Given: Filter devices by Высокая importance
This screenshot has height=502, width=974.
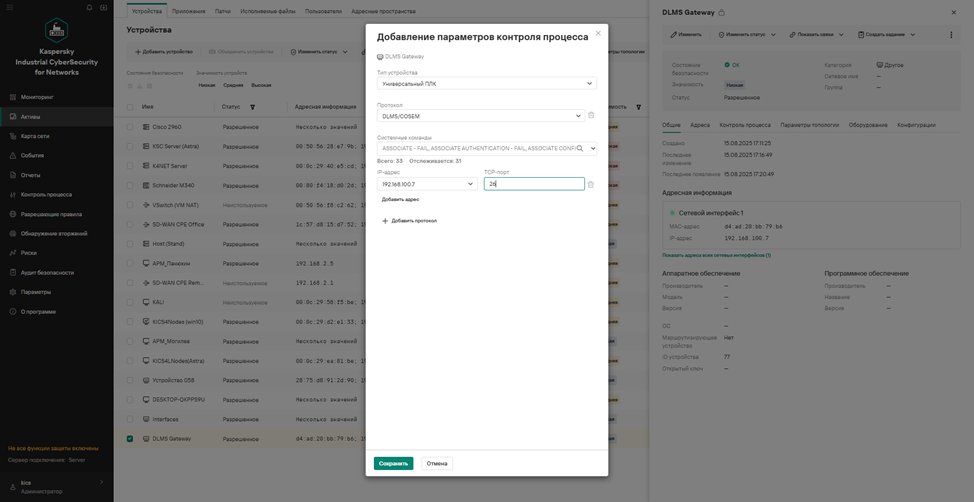Looking at the screenshot, I should coord(262,85).
